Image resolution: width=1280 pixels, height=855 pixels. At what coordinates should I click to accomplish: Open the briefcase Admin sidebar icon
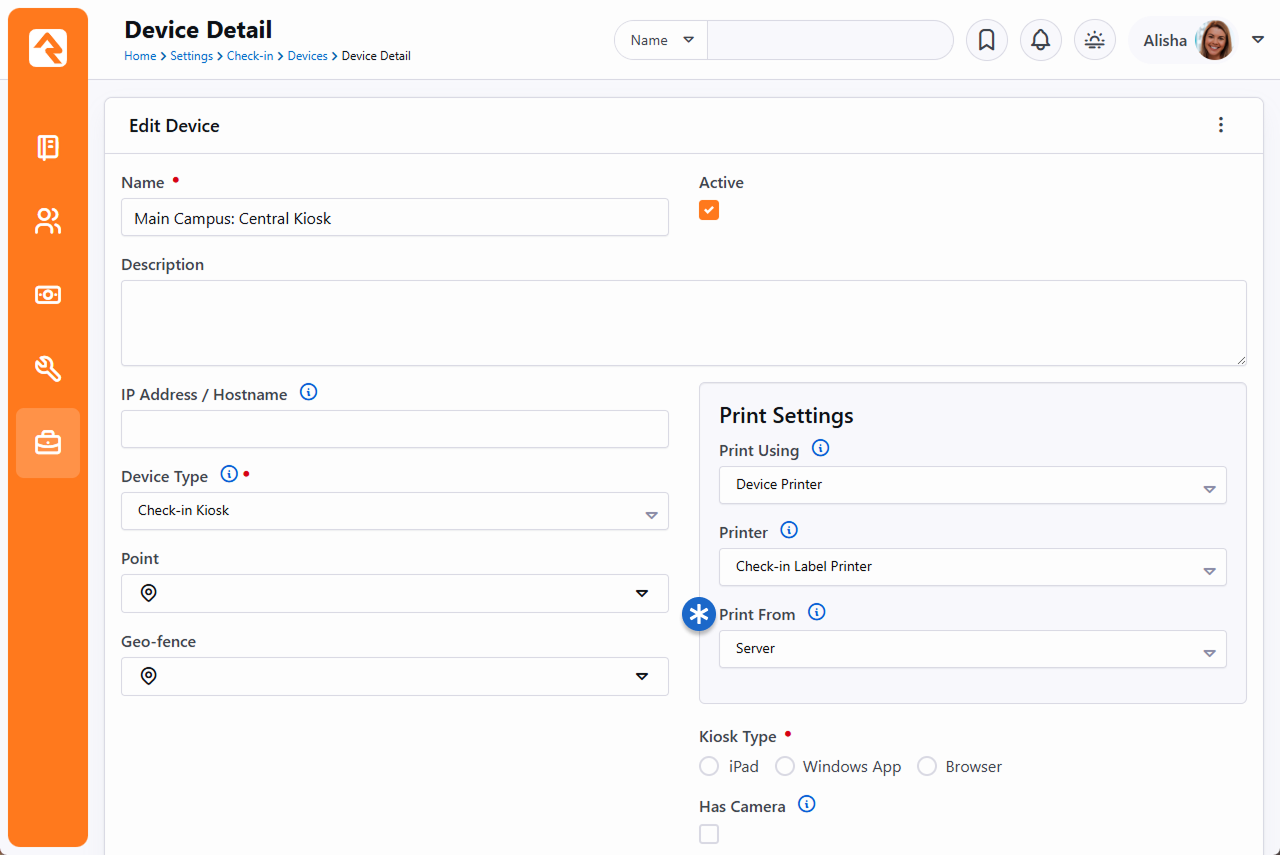click(48, 442)
